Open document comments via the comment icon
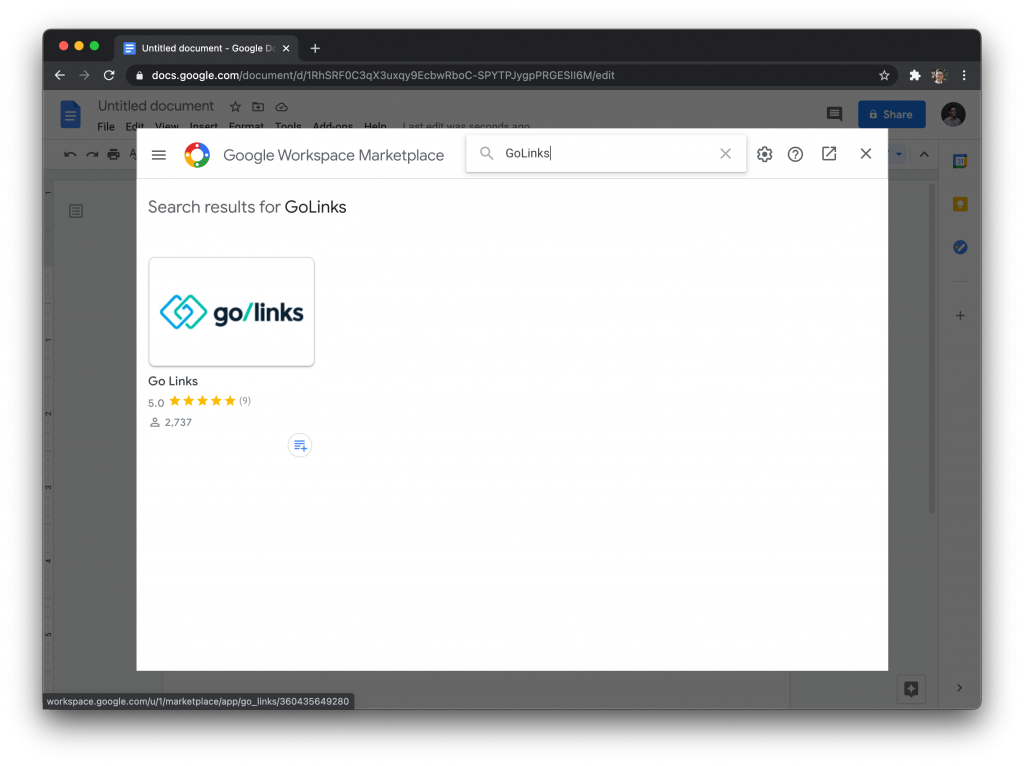The image size is (1024, 766). (836, 113)
